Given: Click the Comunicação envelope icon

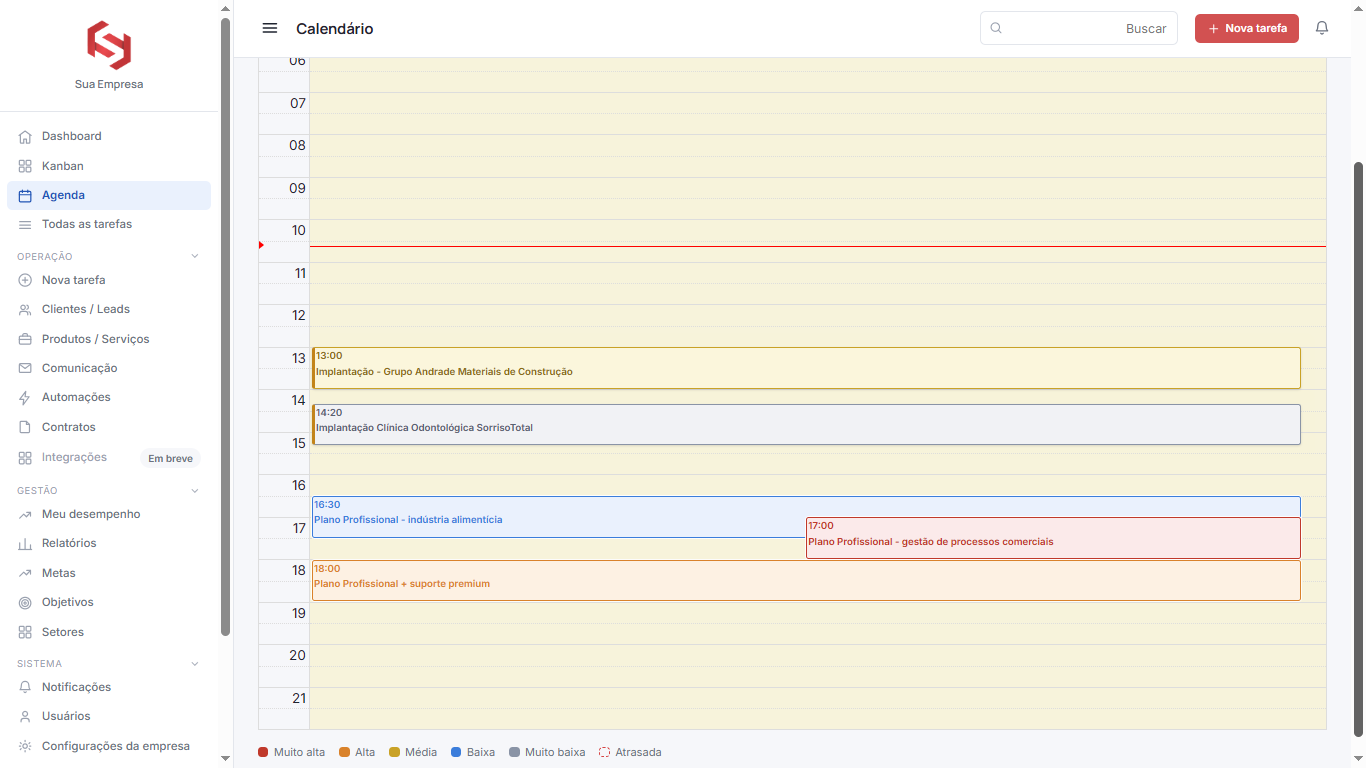Looking at the screenshot, I should 25,368.
